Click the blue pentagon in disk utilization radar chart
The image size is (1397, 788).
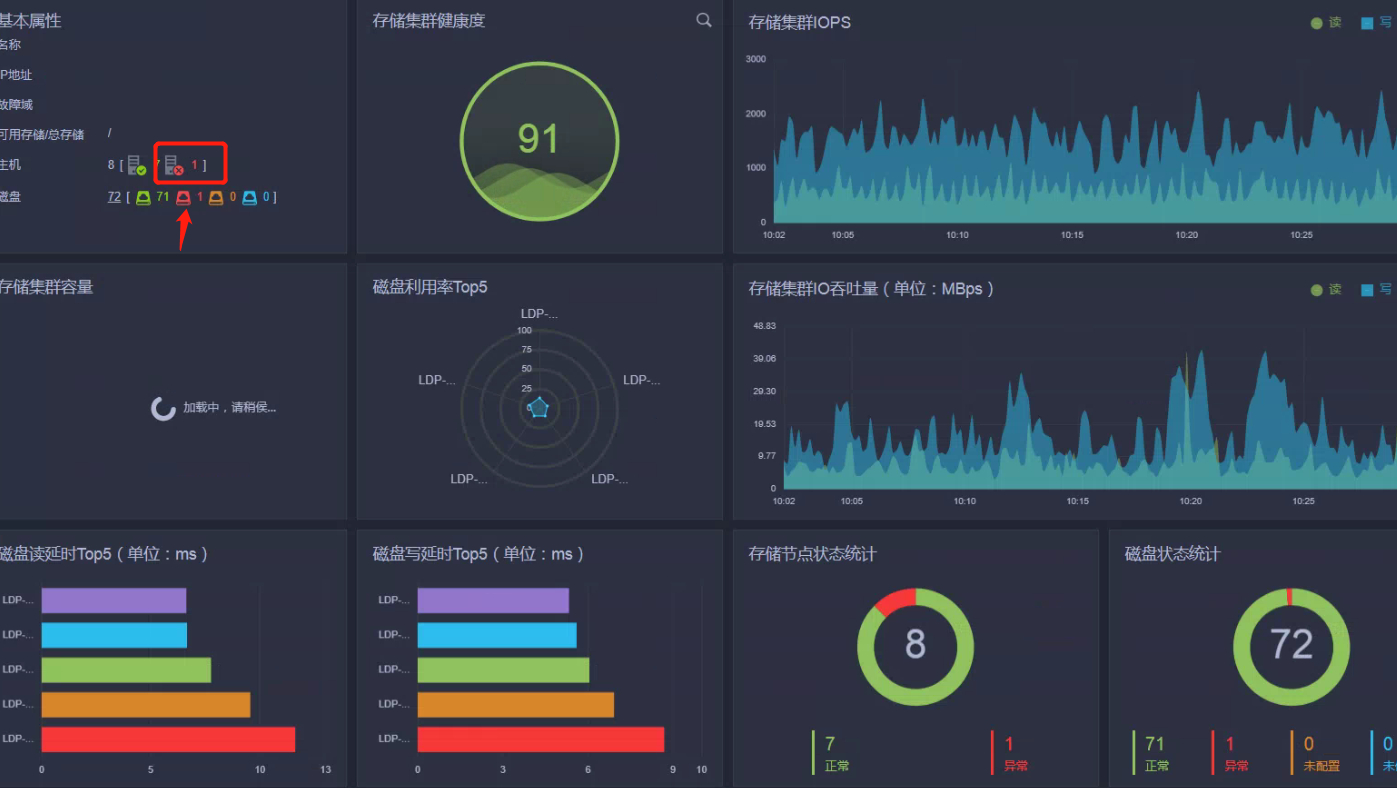(x=539, y=407)
